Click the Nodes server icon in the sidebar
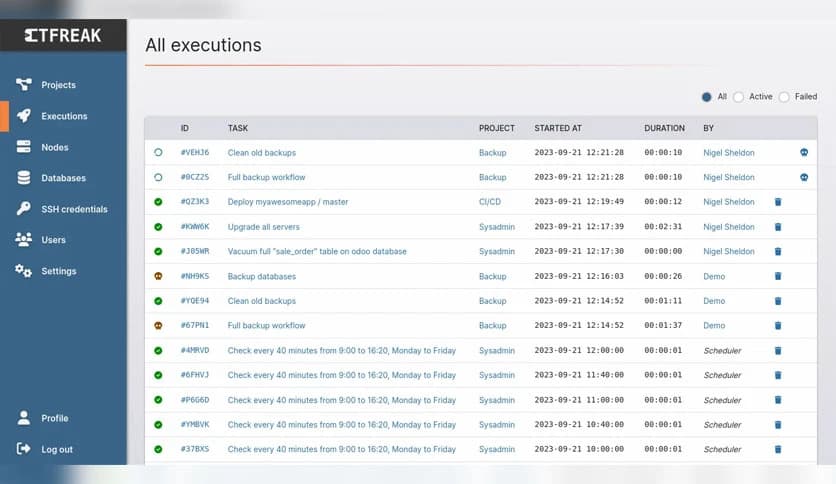The width and height of the screenshot is (836, 484). (x=23, y=147)
